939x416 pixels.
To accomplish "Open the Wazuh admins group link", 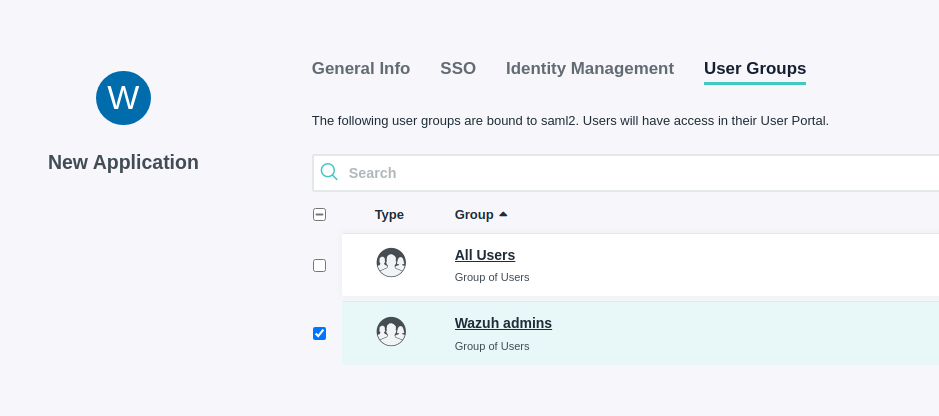I will (503, 323).
